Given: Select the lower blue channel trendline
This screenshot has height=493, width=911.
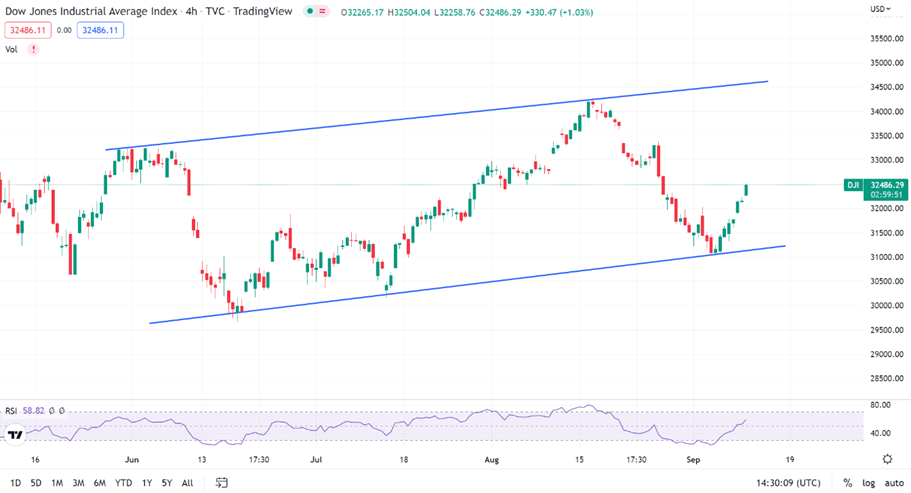Looking at the screenshot, I should click(468, 285).
